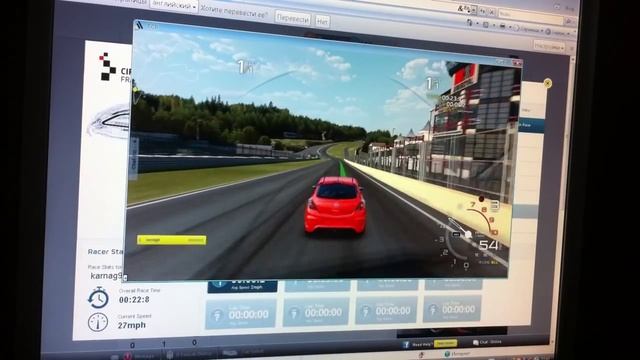Click the game window title icon
Screen dimensions: 640x360
[140, 25]
